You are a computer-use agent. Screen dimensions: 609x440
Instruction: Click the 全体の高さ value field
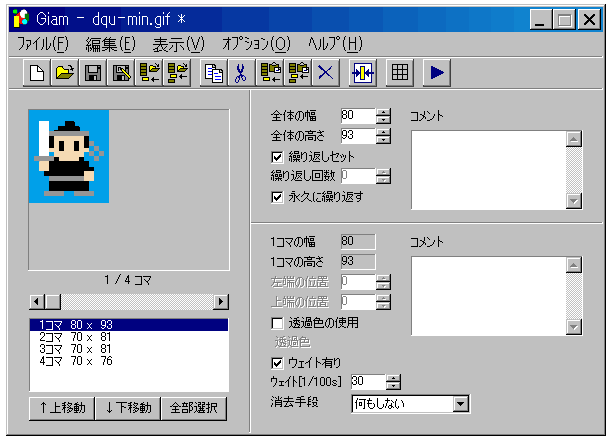(x=358, y=136)
